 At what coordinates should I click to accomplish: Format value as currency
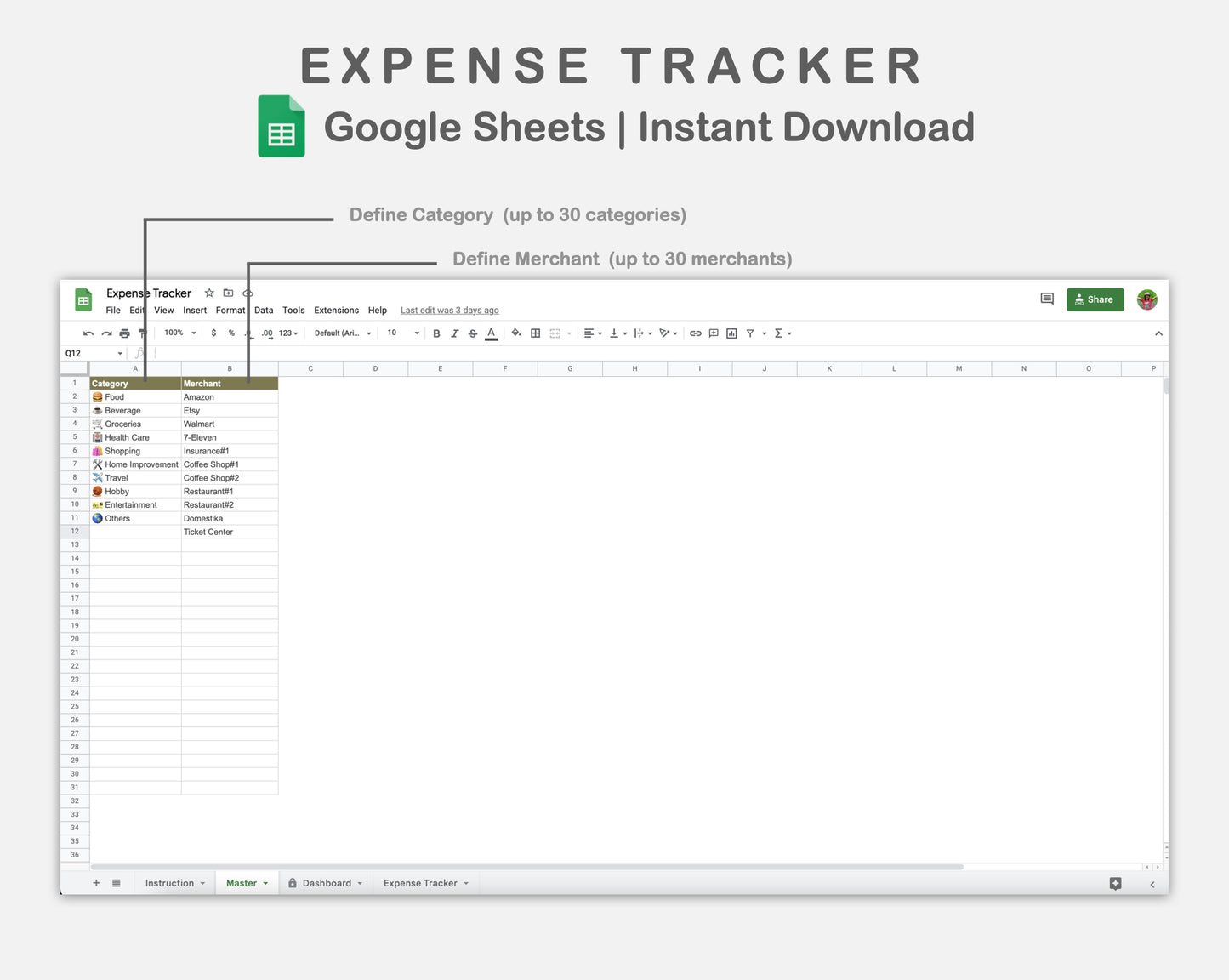pos(213,333)
